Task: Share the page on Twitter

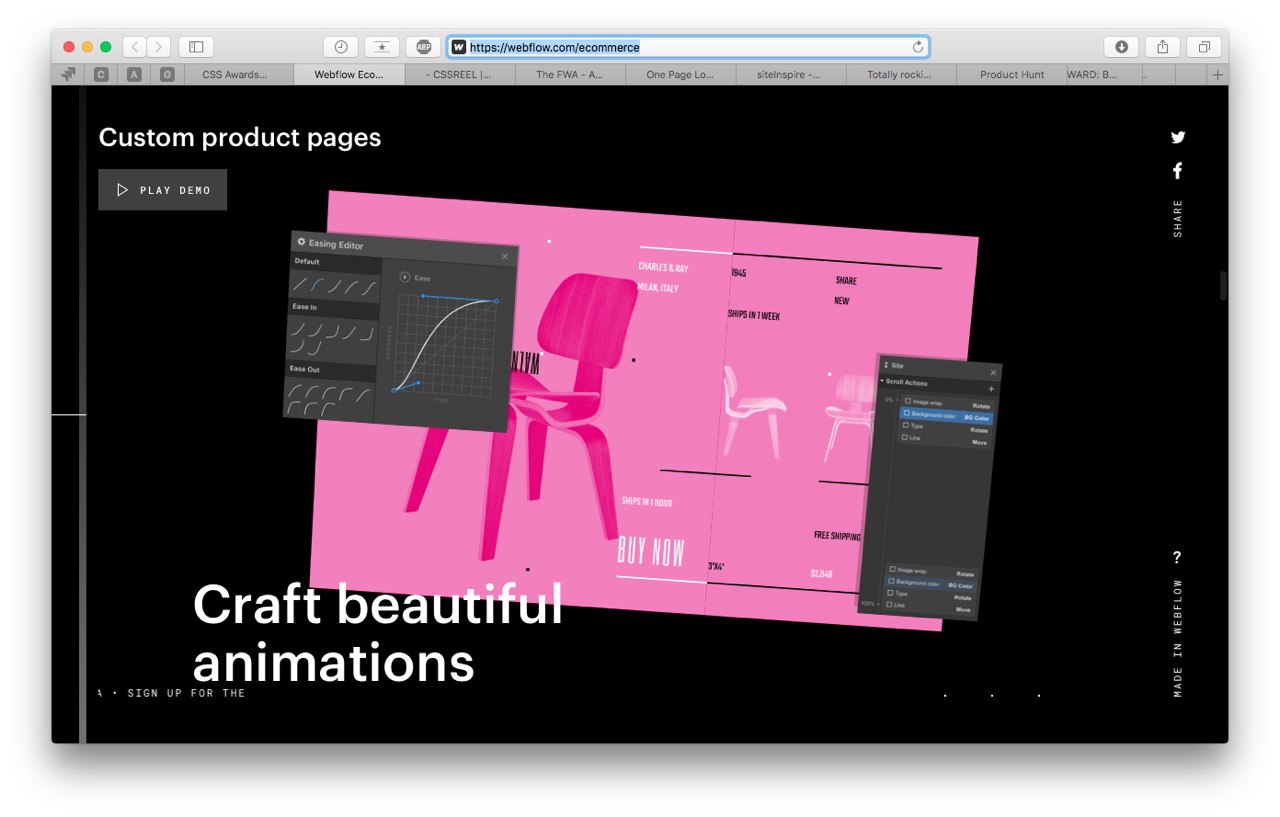Action: tap(1178, 138)
